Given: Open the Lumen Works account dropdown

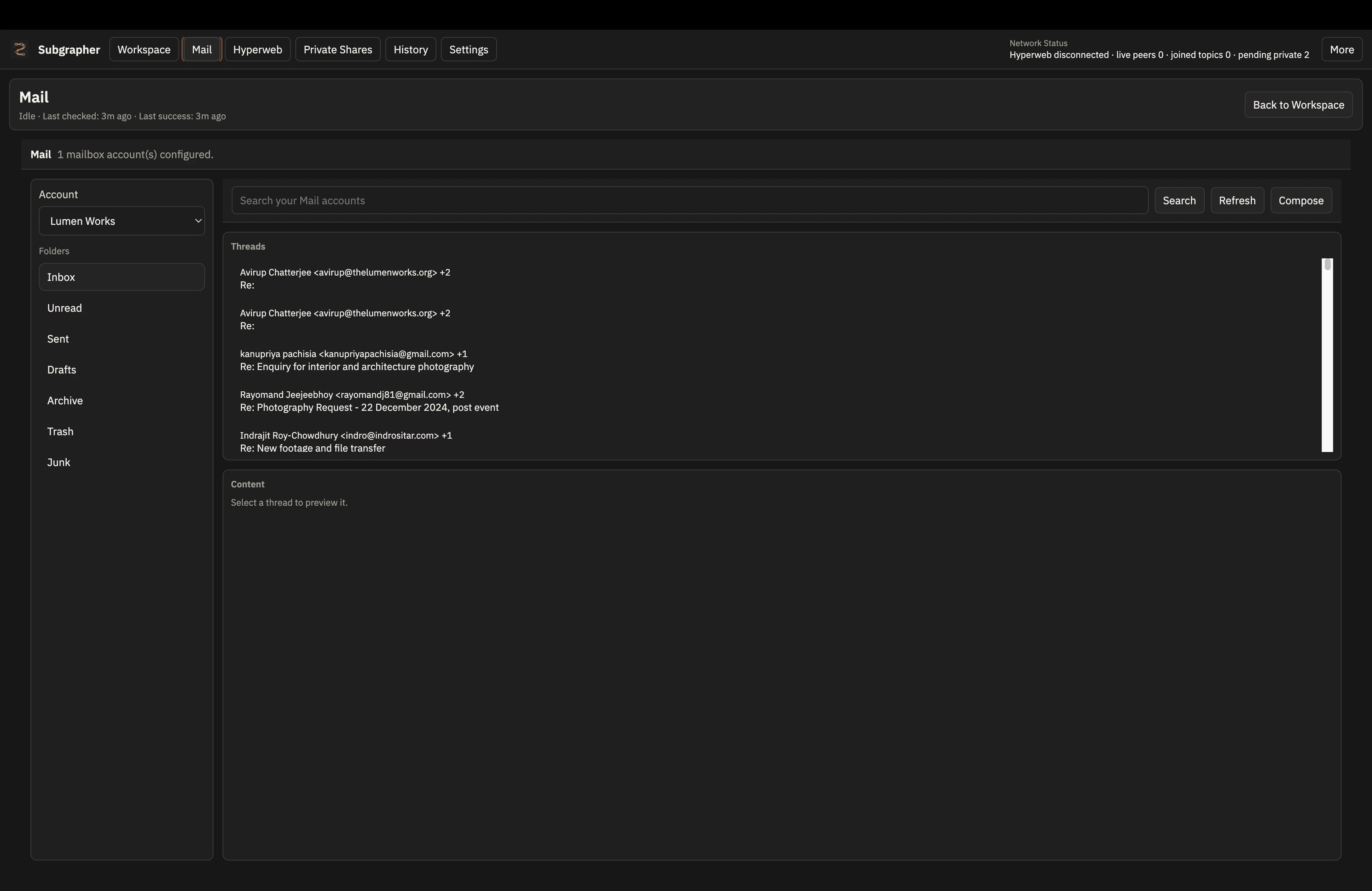Looking at the screenshot, I should [x=122, y=221].
